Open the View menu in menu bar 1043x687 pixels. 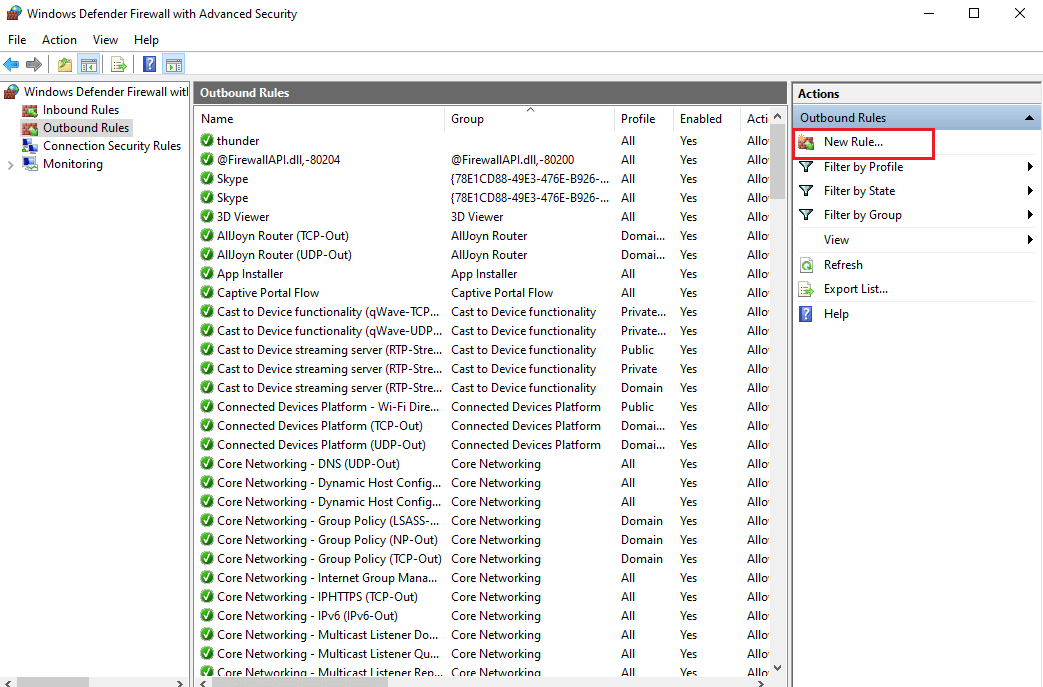pos(105,40)
